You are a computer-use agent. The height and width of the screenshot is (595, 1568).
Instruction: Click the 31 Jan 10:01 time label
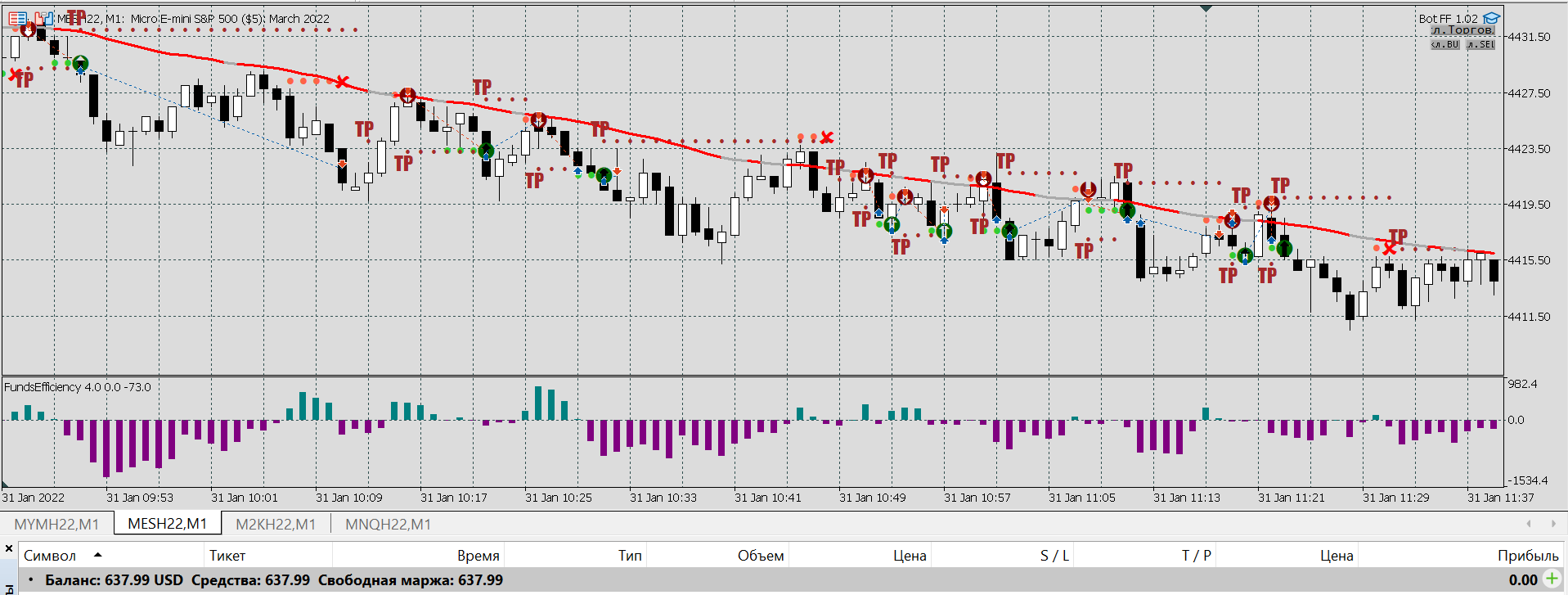tap(245, 498)
